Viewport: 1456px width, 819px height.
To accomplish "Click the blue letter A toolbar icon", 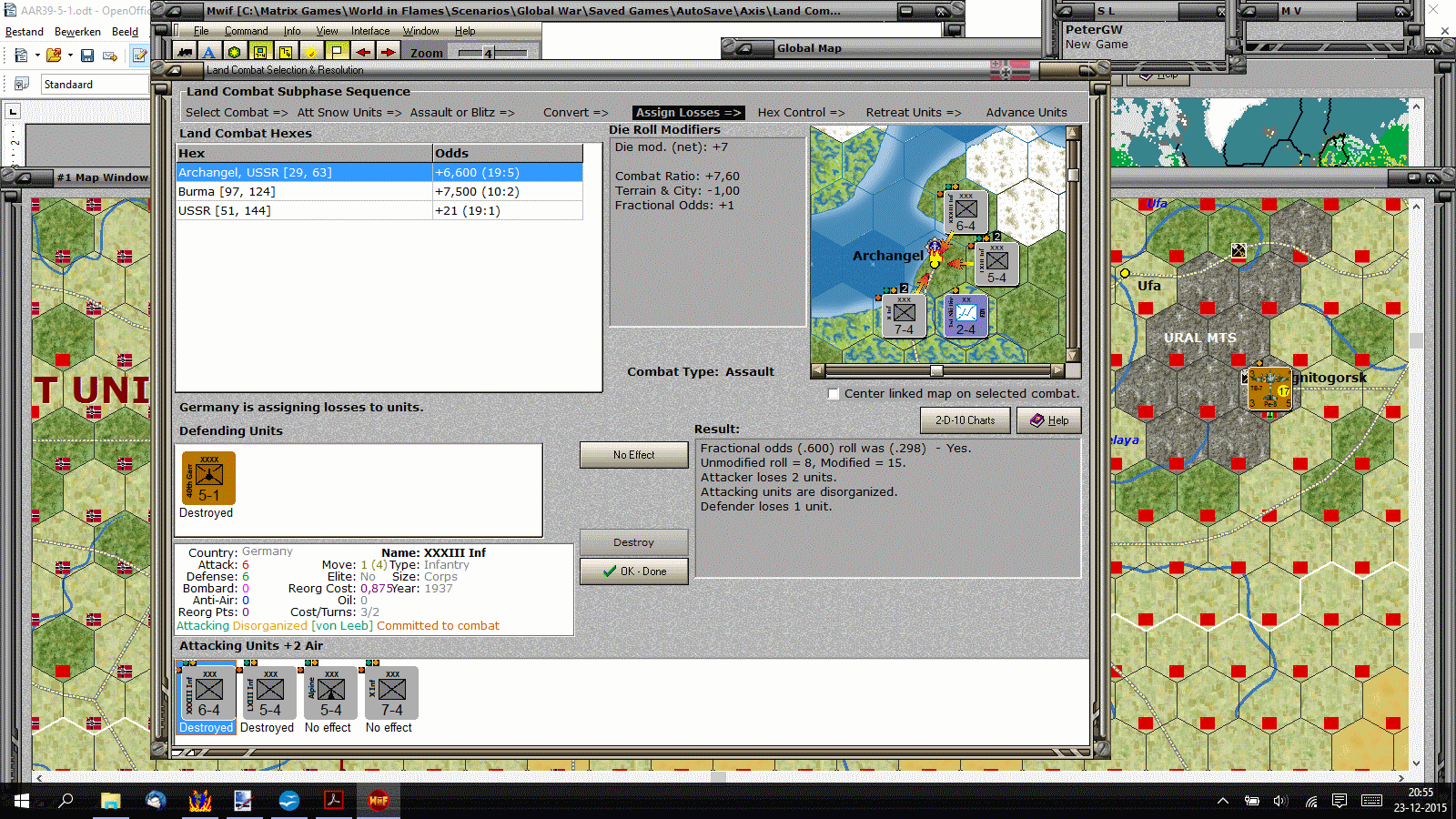I will click(x=209, y=52).
